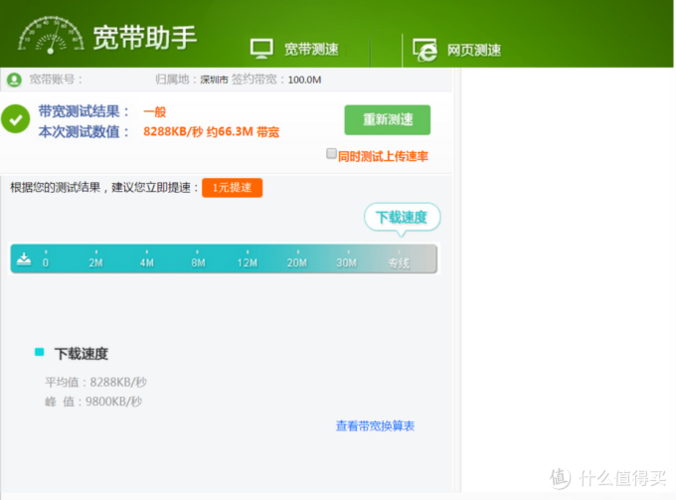Click the 4M mark on speed bar
The width and height of the screenshot is (676, 500).
[147, 262]
